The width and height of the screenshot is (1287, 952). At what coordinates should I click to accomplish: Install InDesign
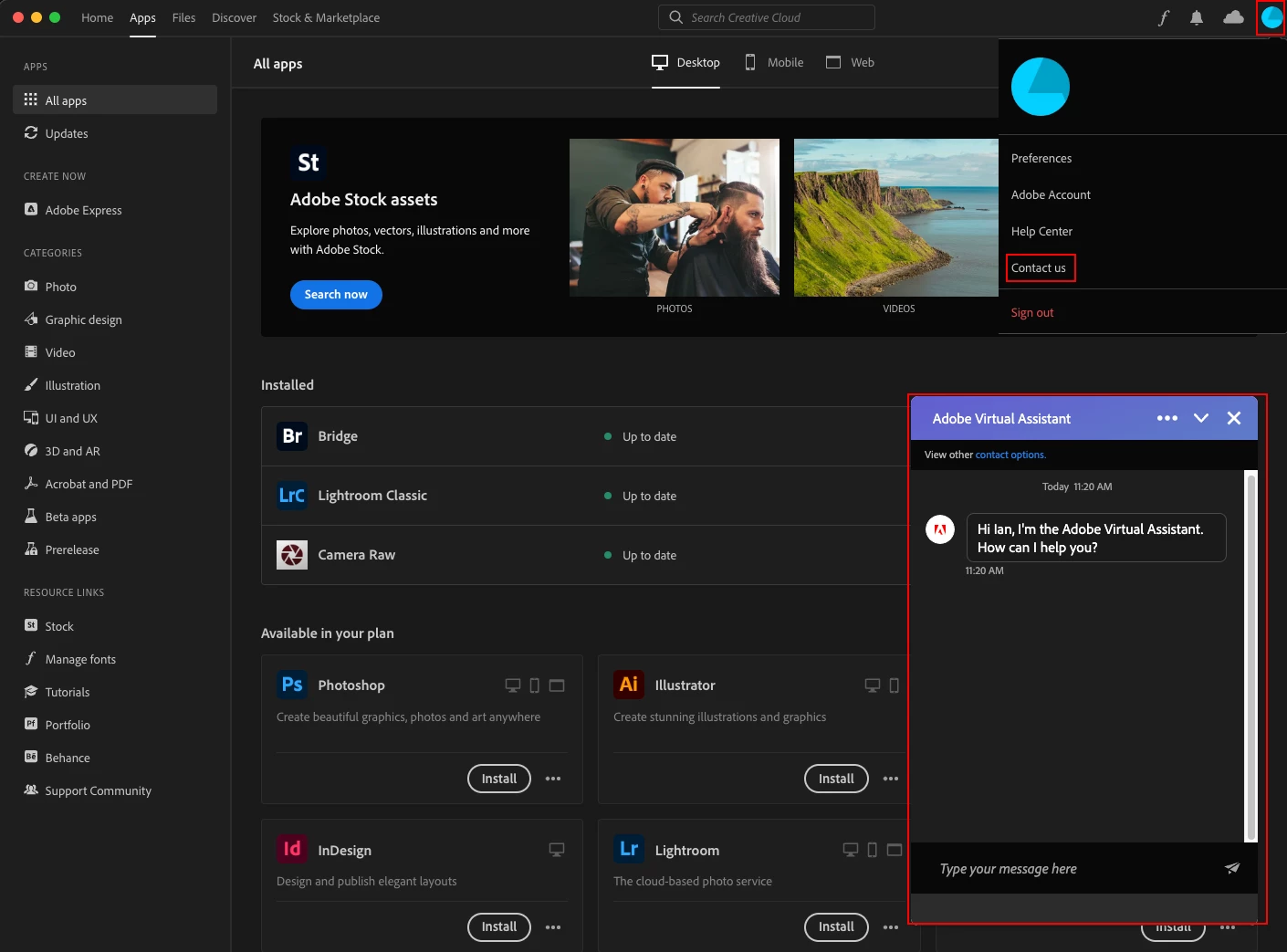[x=499, y=926]
